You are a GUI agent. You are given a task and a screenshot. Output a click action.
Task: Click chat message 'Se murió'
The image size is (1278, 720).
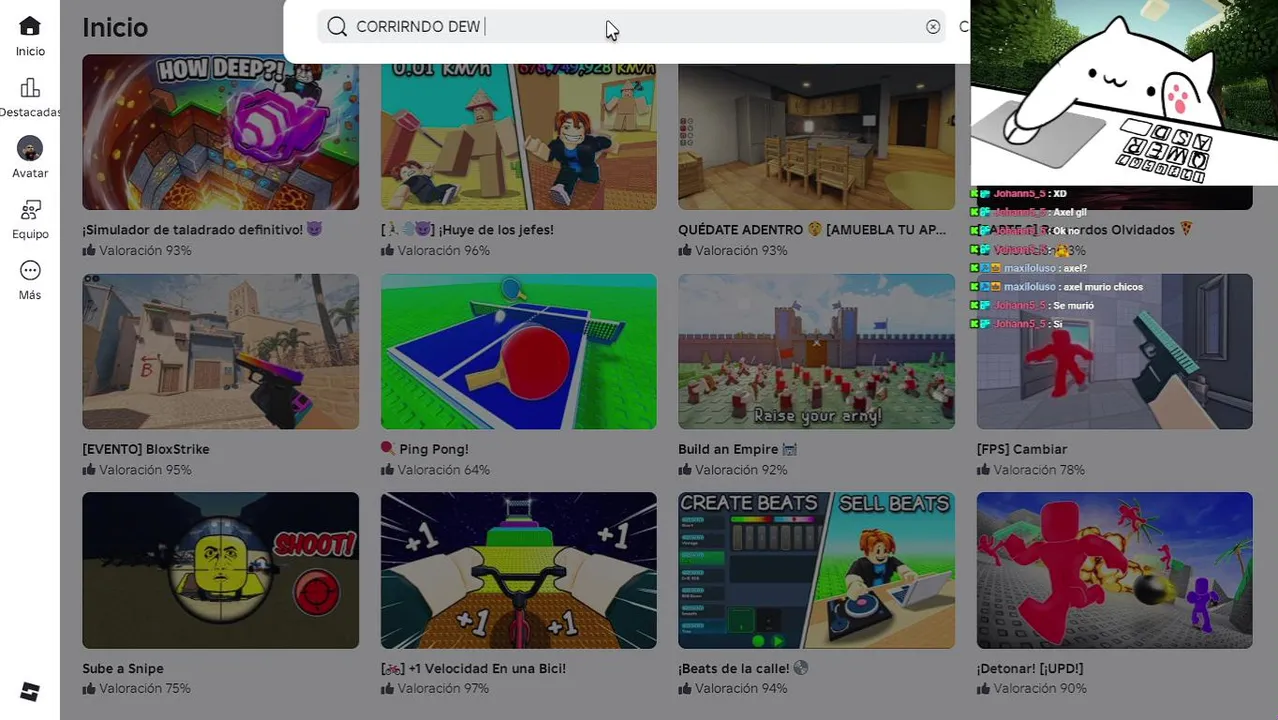pos(1034,306)
